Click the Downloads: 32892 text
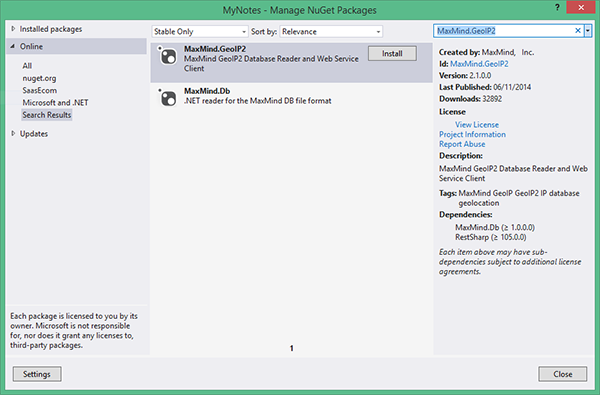Screen dimensions: 600x395 pos(470,99)
